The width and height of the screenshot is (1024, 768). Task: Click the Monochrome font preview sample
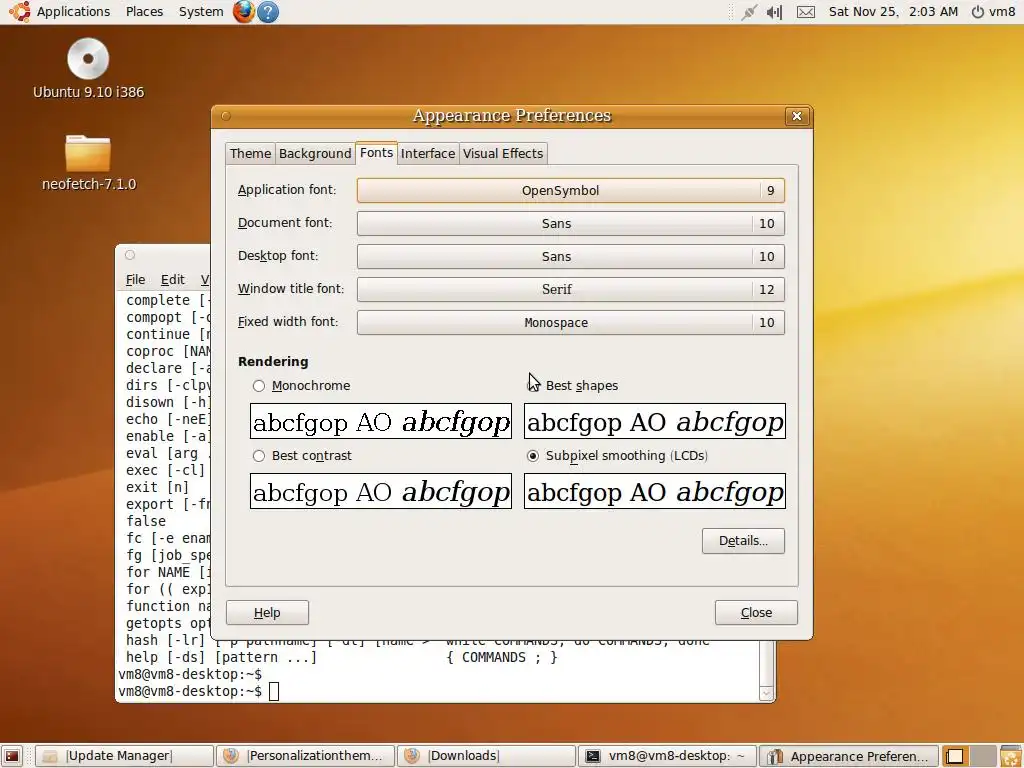[x=381, y=421]
